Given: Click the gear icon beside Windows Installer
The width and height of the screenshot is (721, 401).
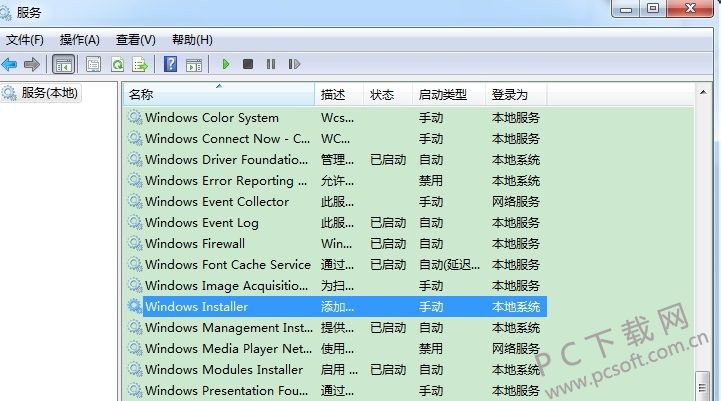Looking at the screenshot, I should (x=135, y=306).
